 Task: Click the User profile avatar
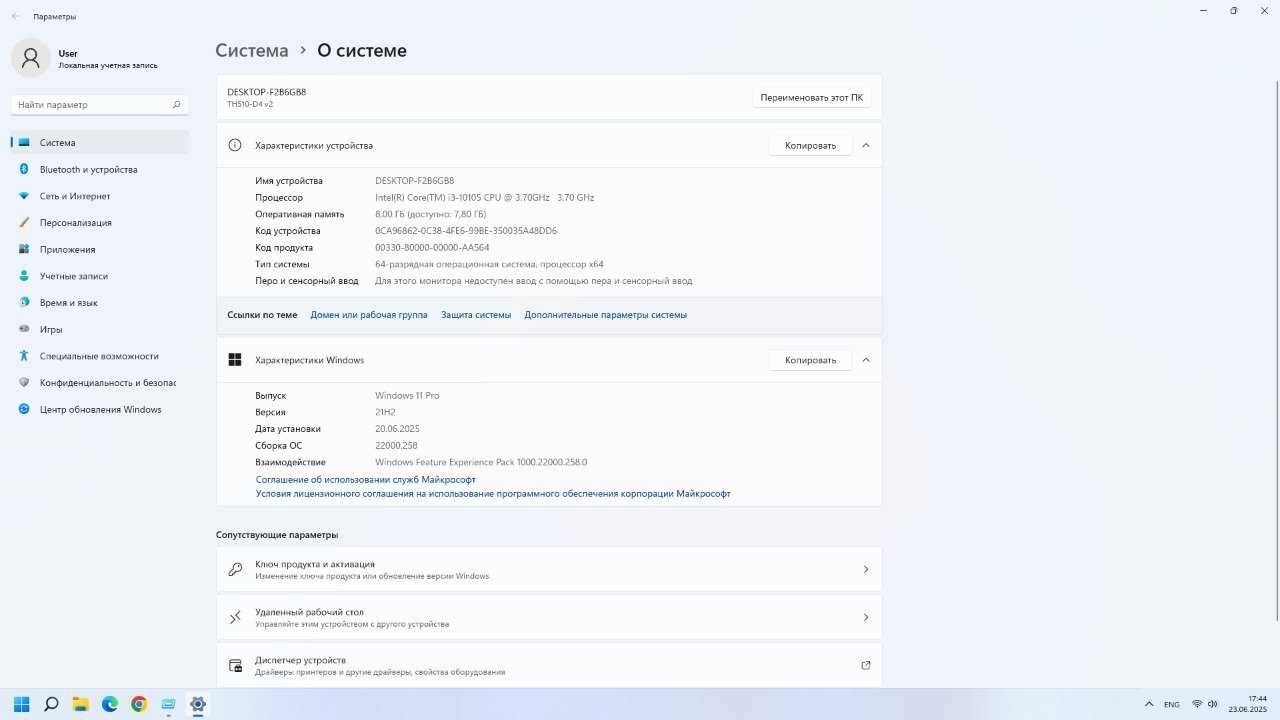(x=30, y=58)
